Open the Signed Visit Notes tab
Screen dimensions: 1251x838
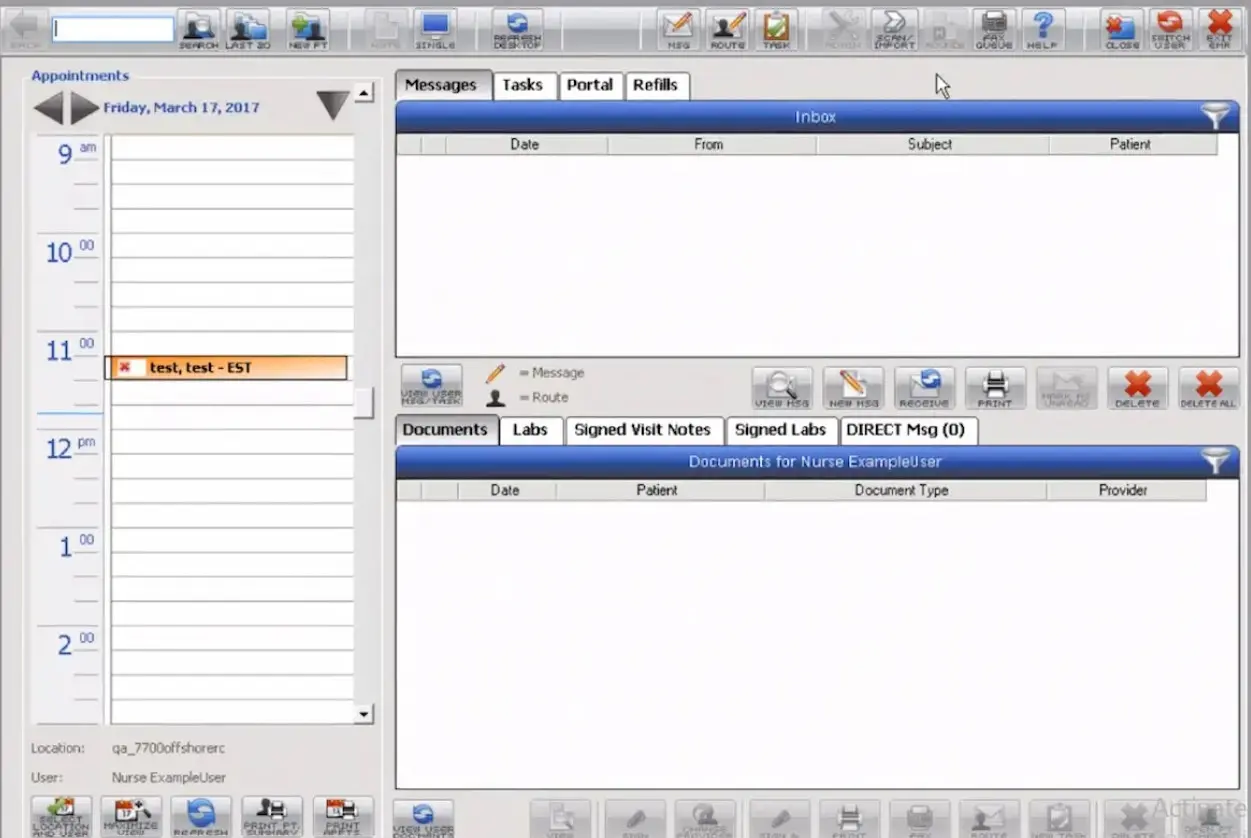click(x=642, y=430)
